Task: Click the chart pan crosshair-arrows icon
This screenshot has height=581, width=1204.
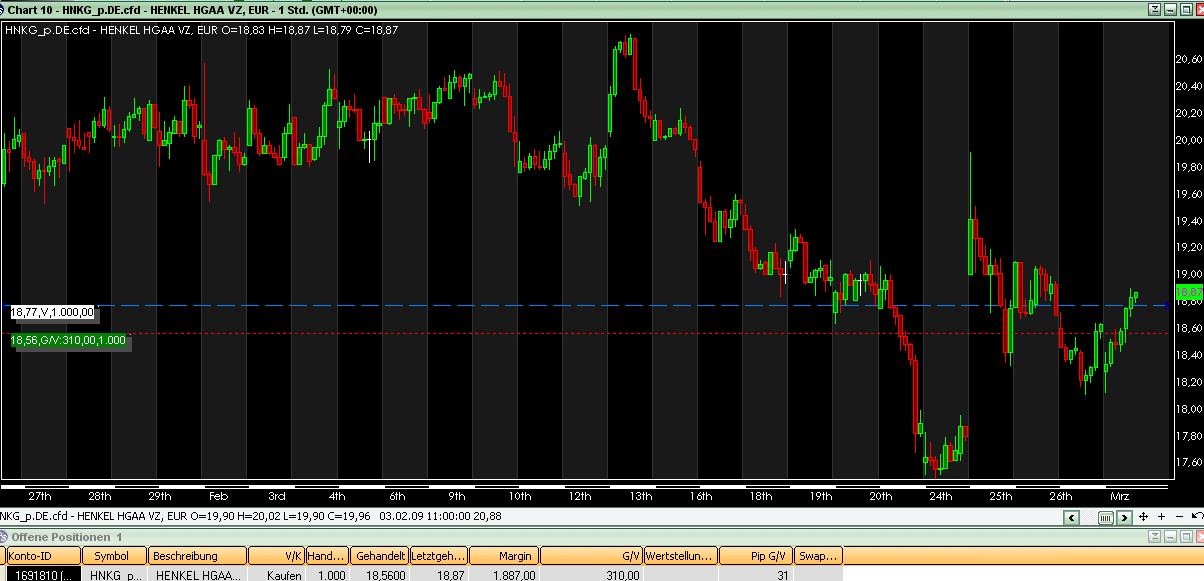Action: point(1145,517)
